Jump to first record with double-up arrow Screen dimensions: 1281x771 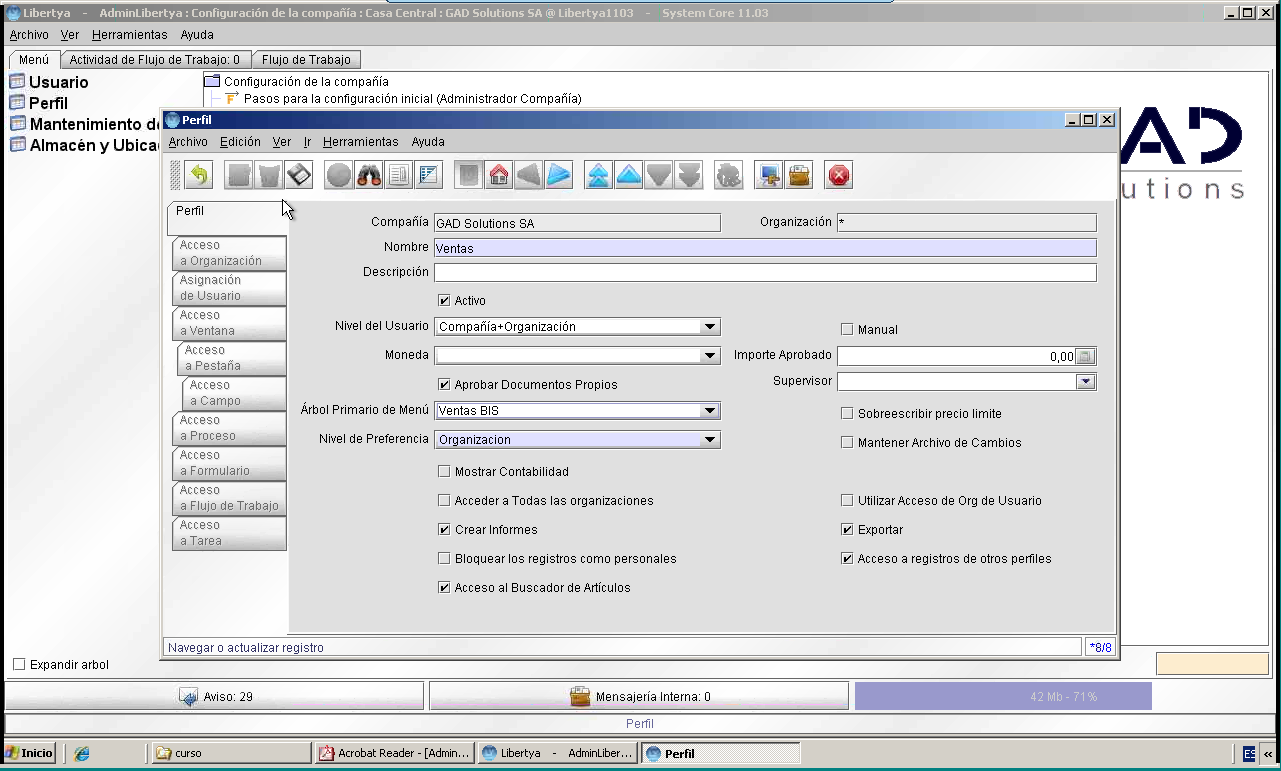598,176
